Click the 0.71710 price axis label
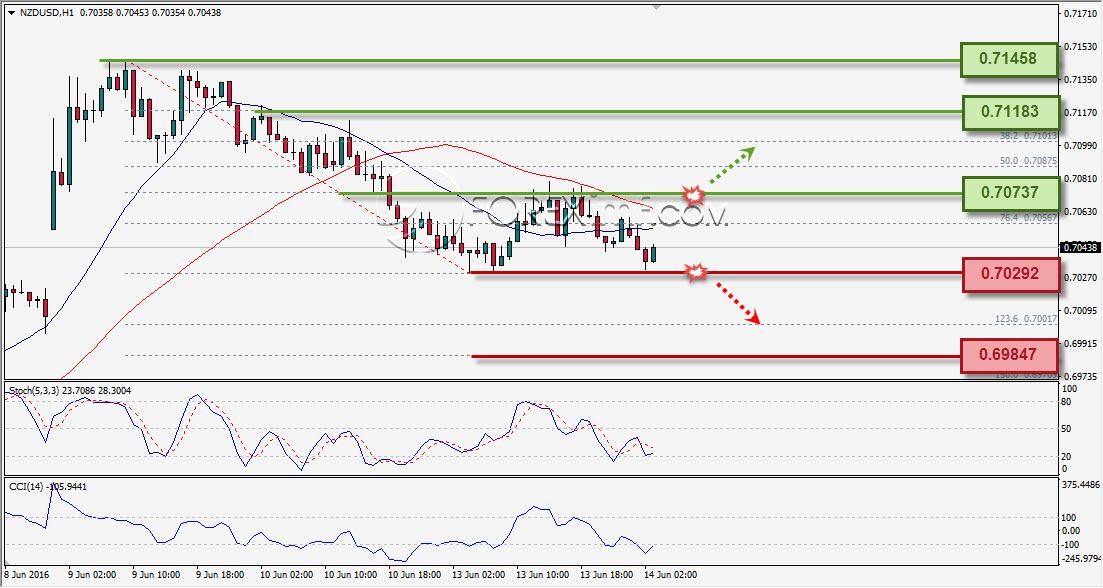The image size is (1103, 588). pyautogui.click(x=1080, y=13)
